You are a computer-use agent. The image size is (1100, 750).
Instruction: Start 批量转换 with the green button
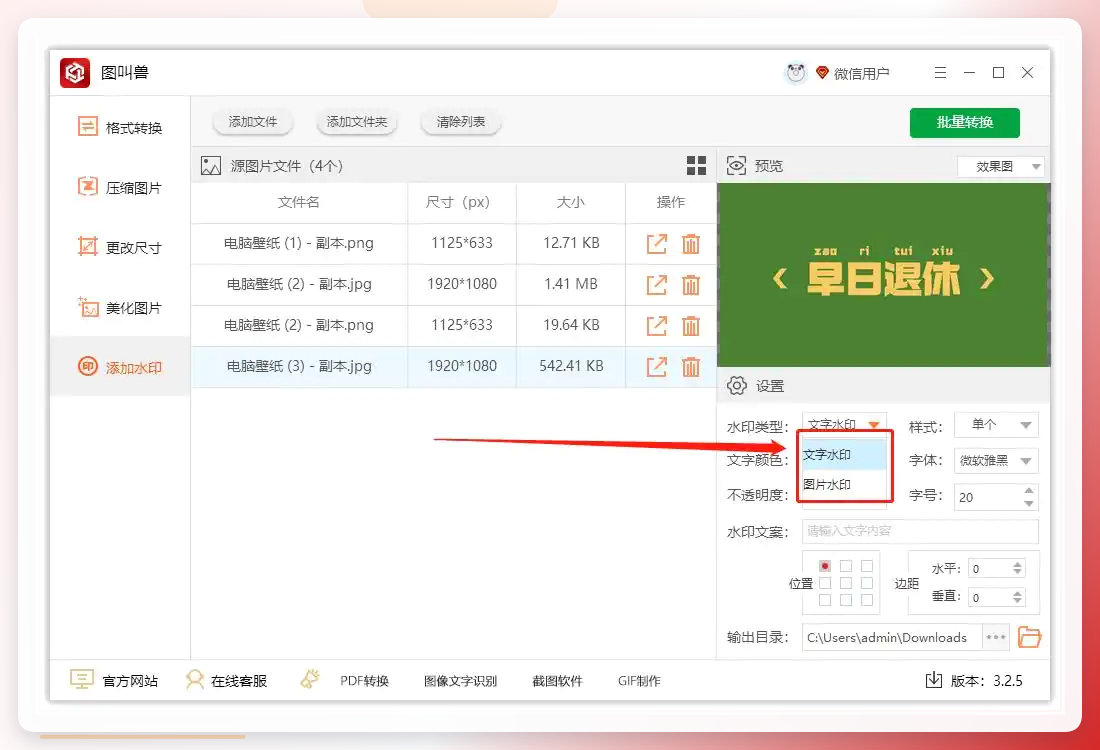[x=965, y=122]
